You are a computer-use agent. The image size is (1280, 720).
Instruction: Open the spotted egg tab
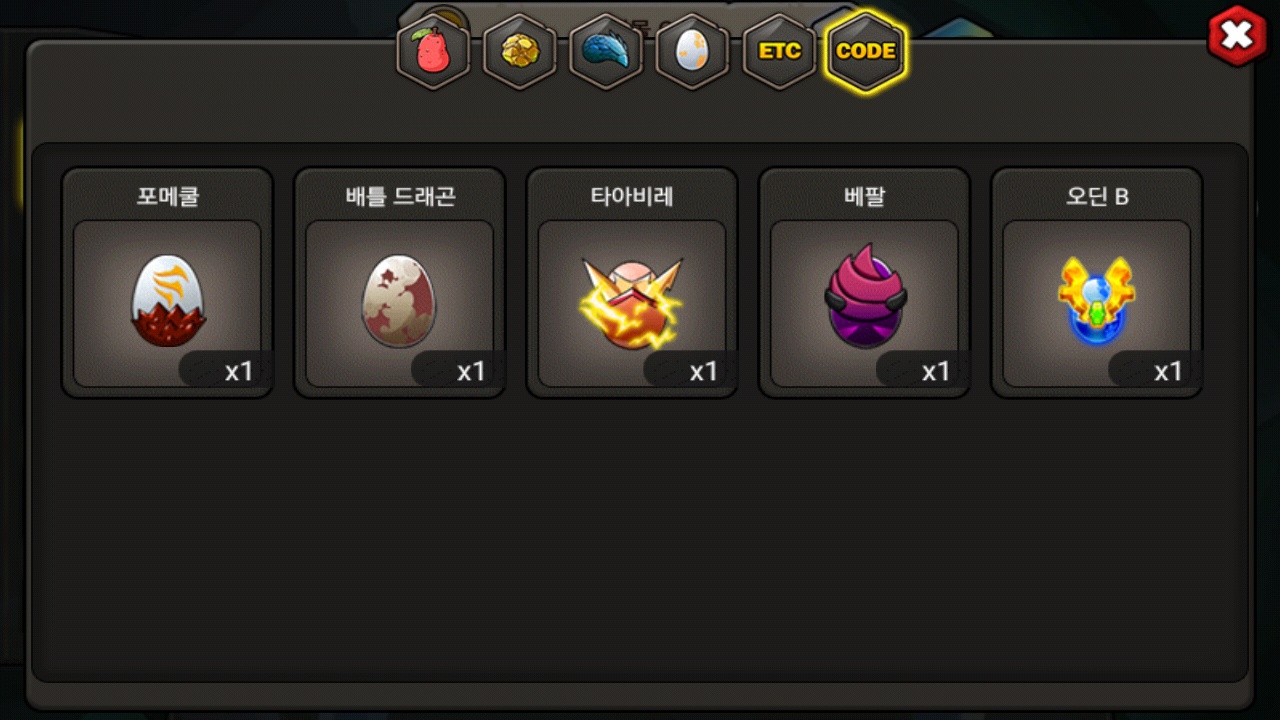point(692,52)
